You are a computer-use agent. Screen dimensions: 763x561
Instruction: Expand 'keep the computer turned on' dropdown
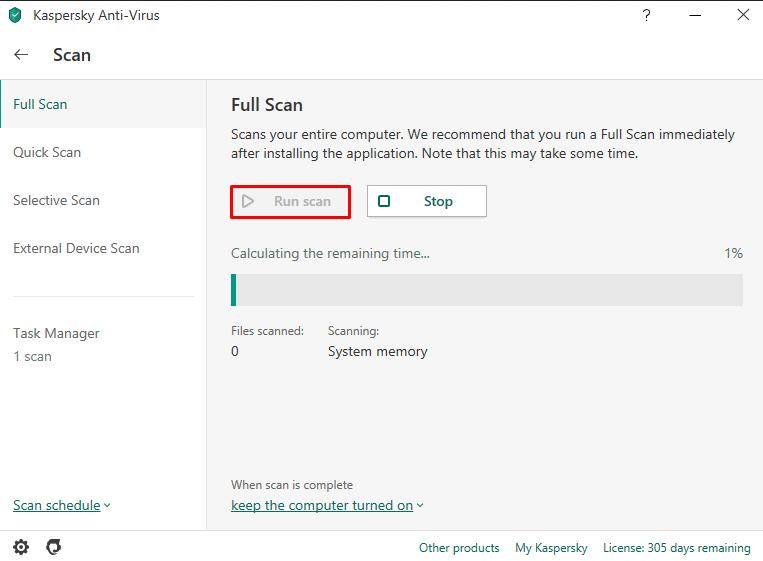(x=327, y=506)
